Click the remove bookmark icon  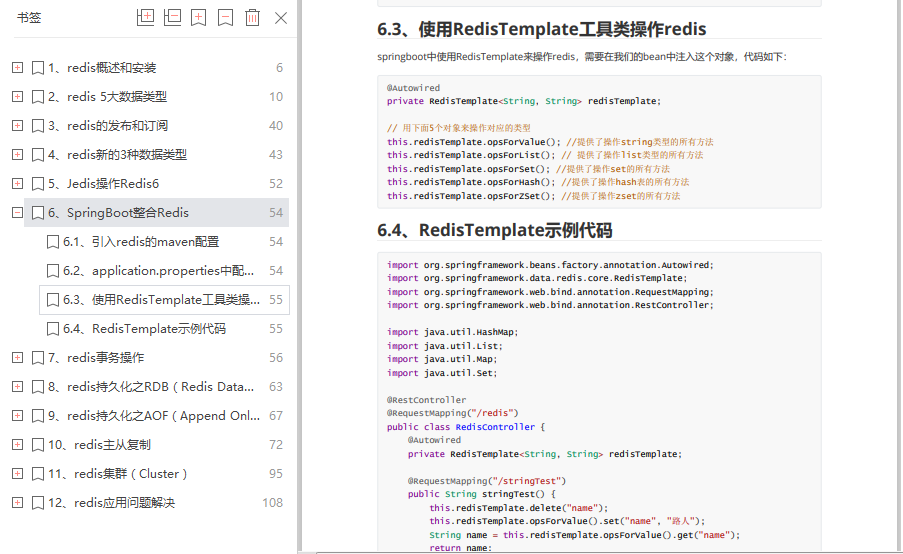225,18
